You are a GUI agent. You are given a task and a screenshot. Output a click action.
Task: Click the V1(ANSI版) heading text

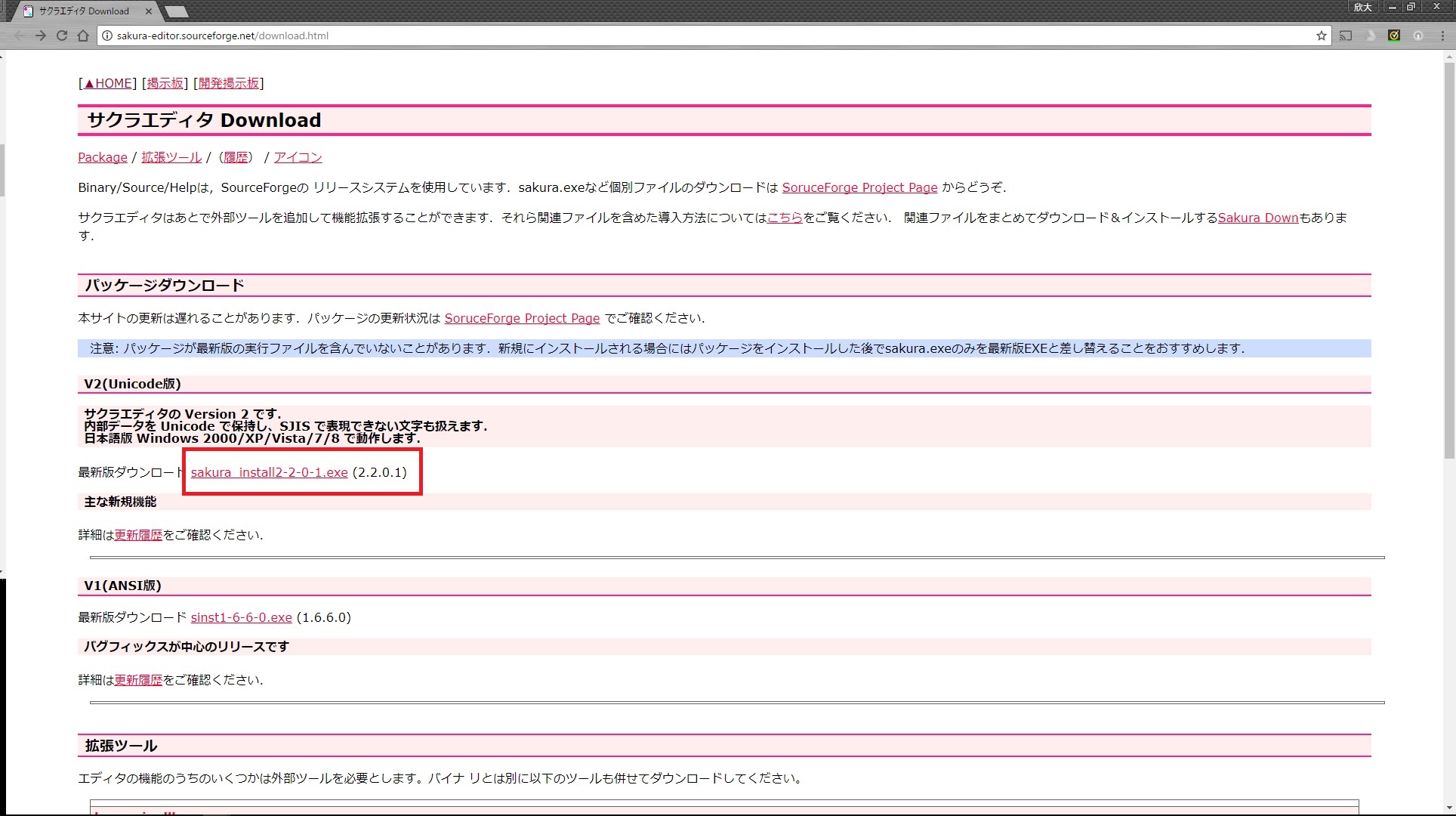pos(122,586)
